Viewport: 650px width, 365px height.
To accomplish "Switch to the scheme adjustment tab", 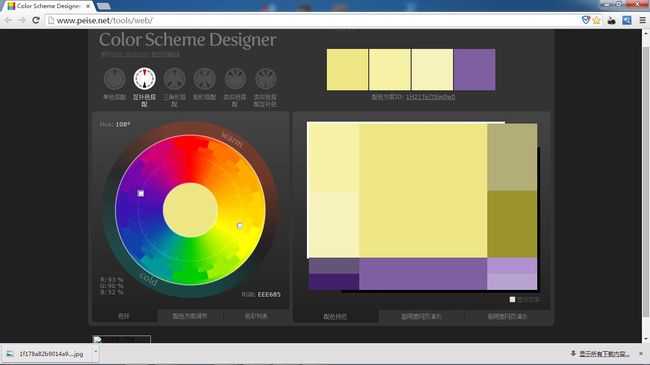I will coord(190,316).
